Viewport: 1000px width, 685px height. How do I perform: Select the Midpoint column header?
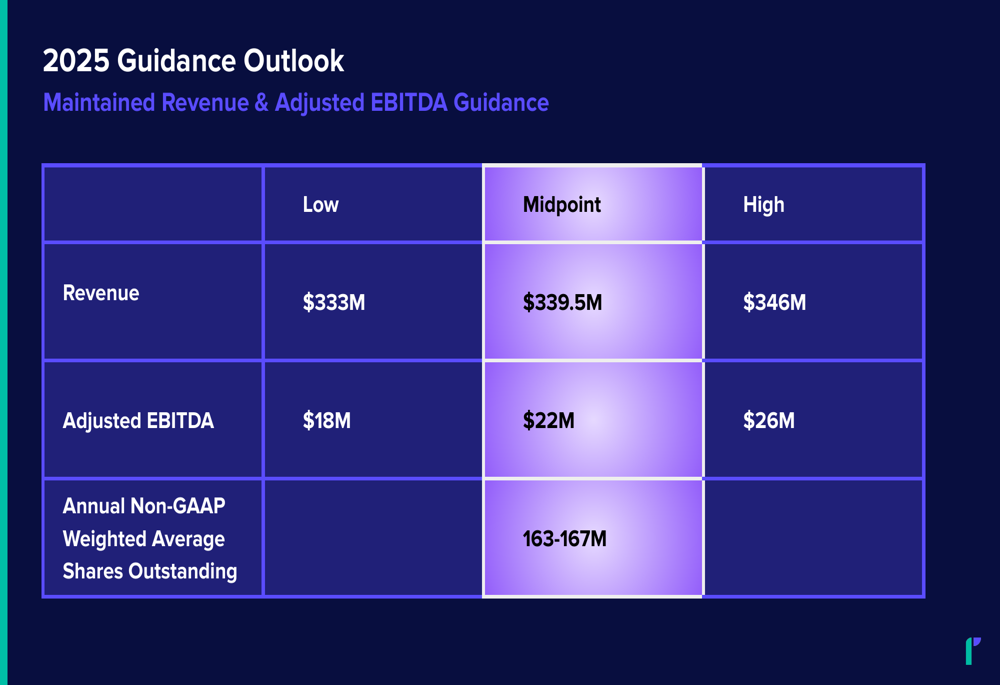click(561, 205)
